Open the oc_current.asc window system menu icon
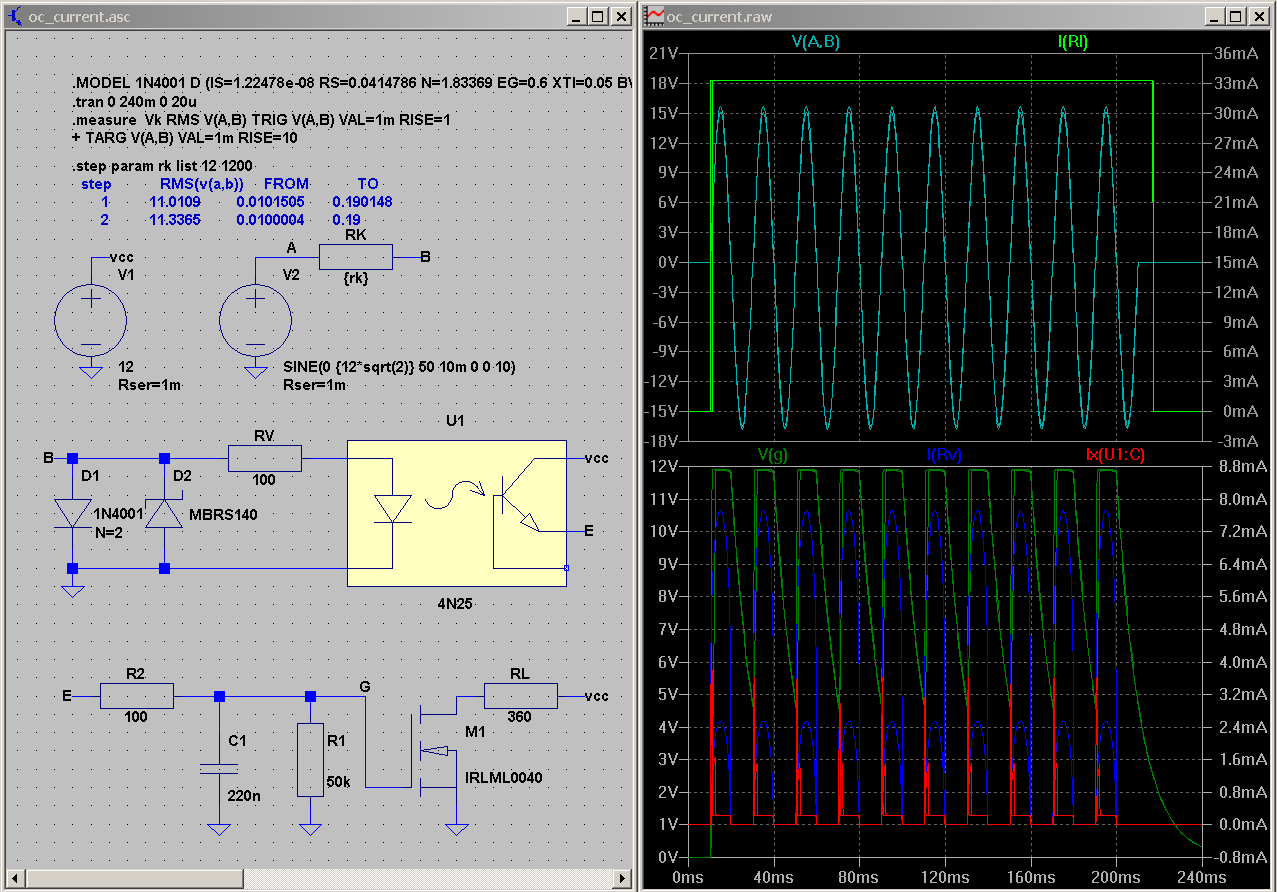The width and height of the screenshot is (1277, 892). pyautogui.click(x=15, y=17)
